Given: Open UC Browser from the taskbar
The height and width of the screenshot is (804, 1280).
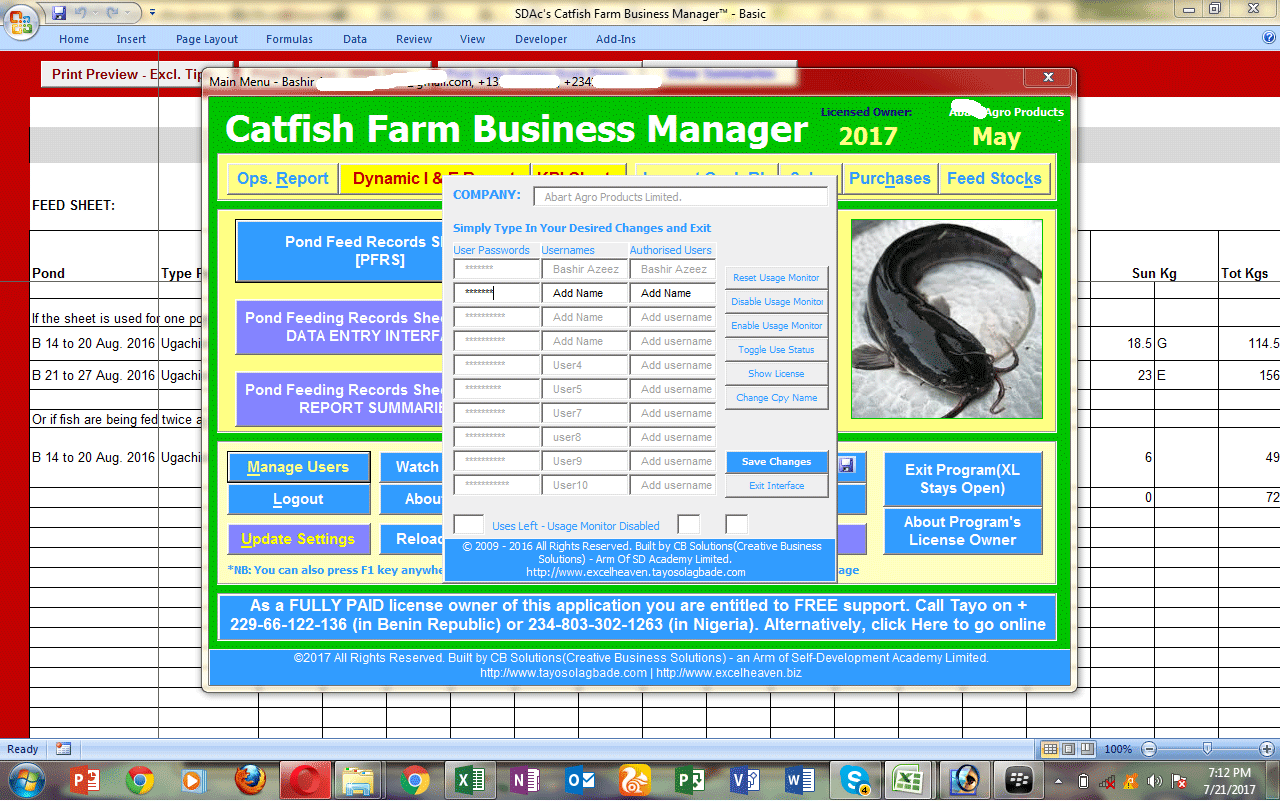Looking at the screenshot, I should click(635, 780).
